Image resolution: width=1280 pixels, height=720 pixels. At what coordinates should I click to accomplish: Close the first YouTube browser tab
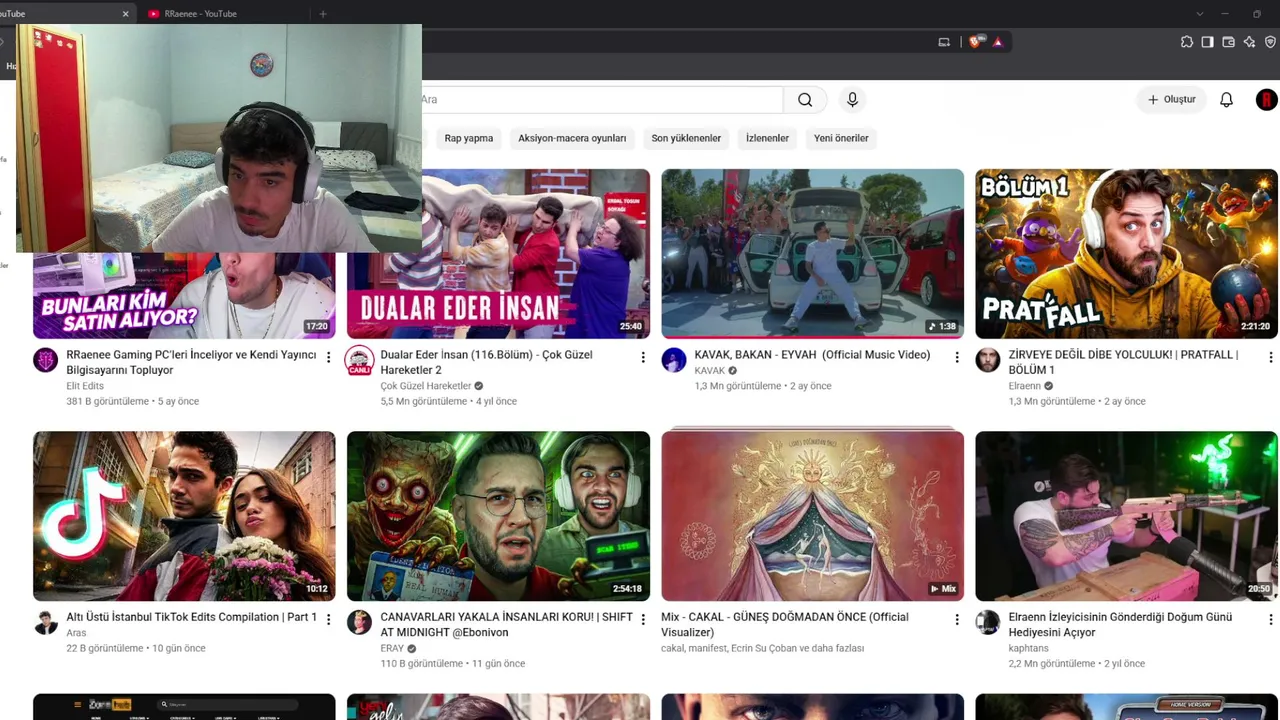click(x=125, y=14)
